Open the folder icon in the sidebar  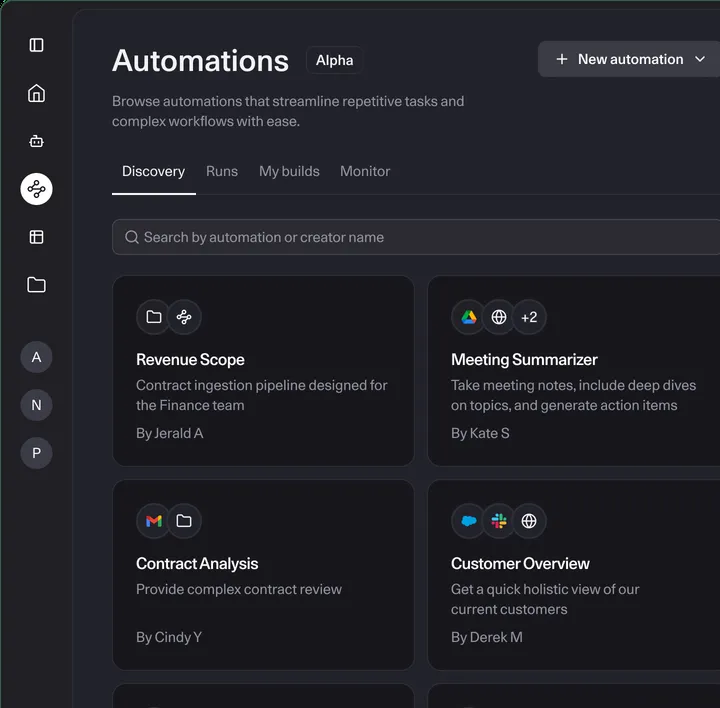(36, 285)
